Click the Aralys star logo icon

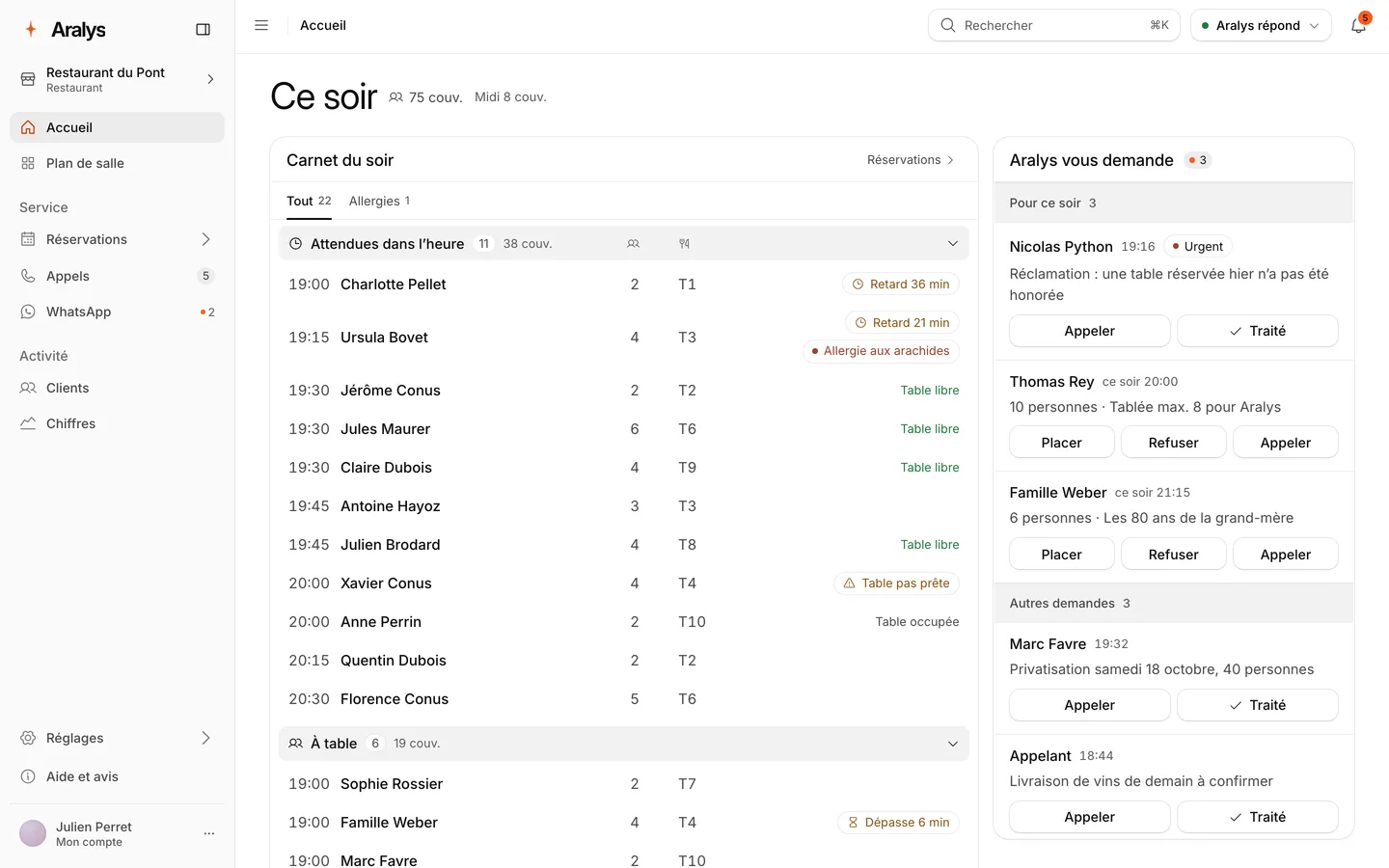(x=31, y=29)
